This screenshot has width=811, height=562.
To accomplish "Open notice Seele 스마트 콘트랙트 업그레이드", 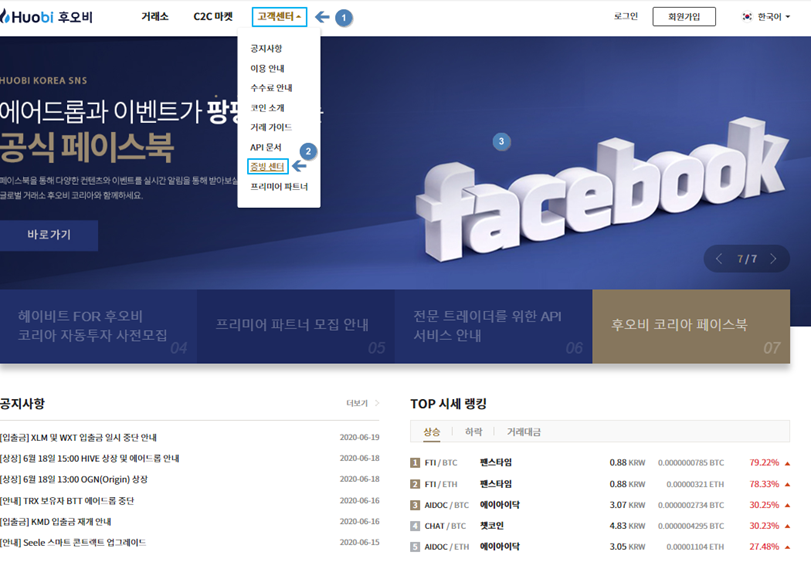I will pos(73,543).
